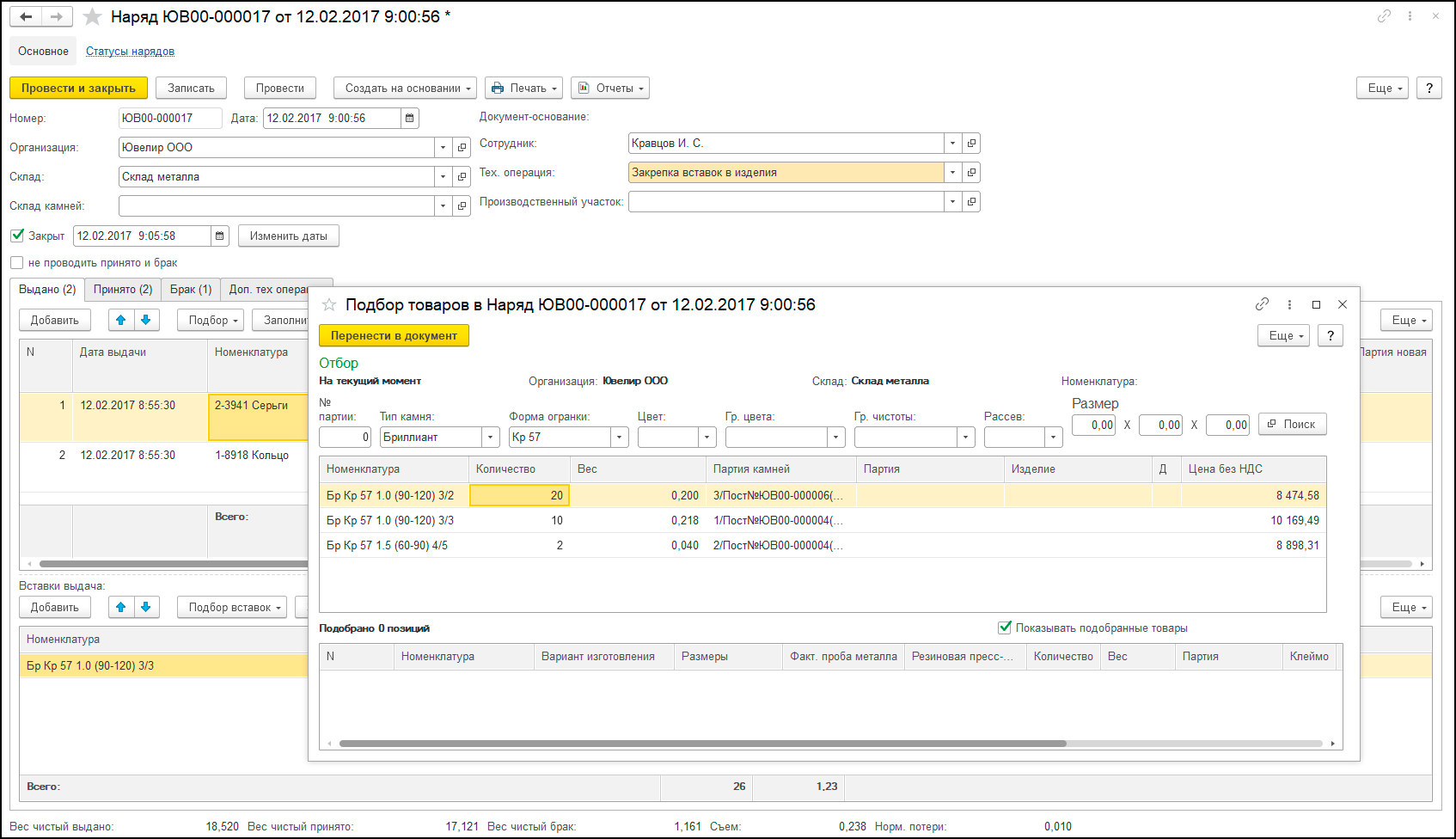The image size is (1456, 839).
Task: Click open-form icon beside Организация field
Action: click(462, 148)
